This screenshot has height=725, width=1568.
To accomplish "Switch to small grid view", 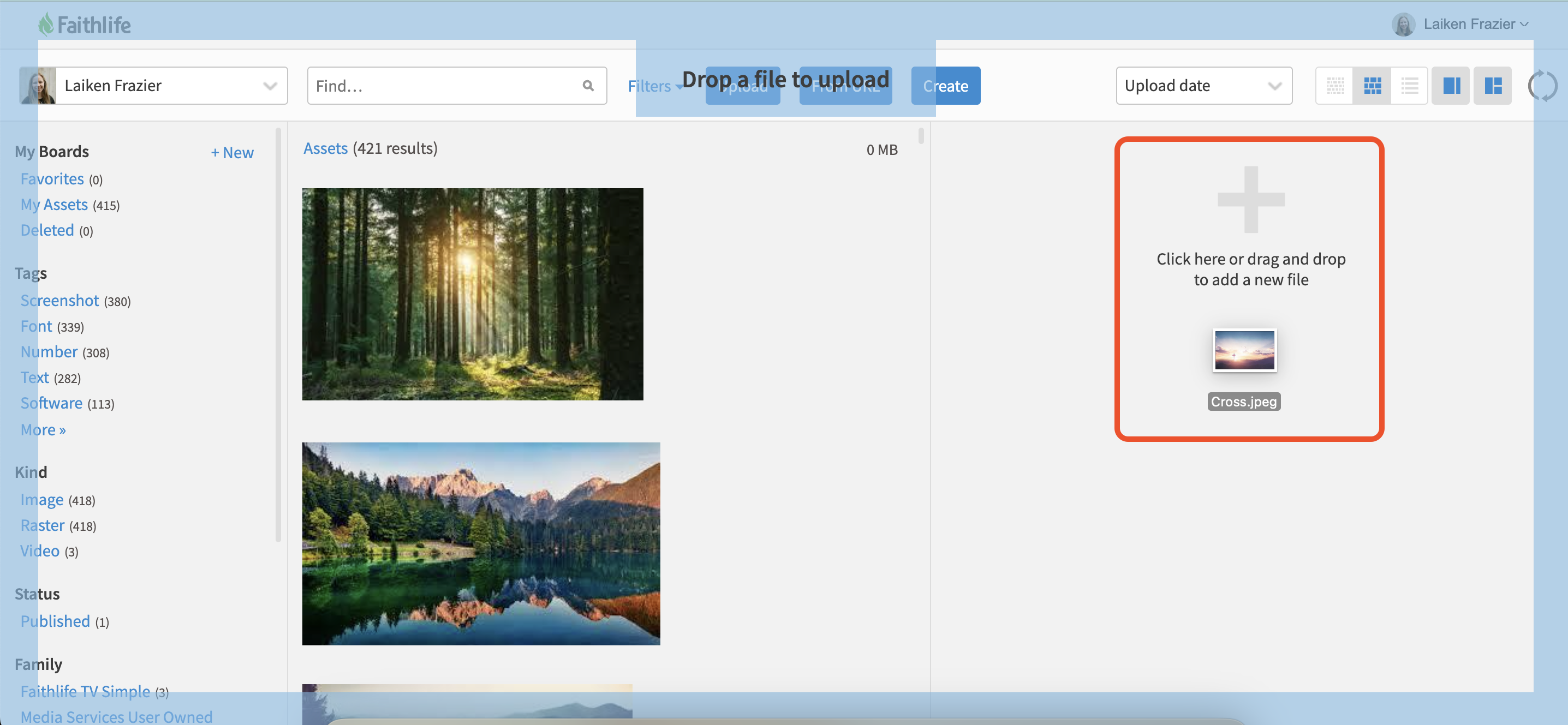I will click(x=1335, y=86).
